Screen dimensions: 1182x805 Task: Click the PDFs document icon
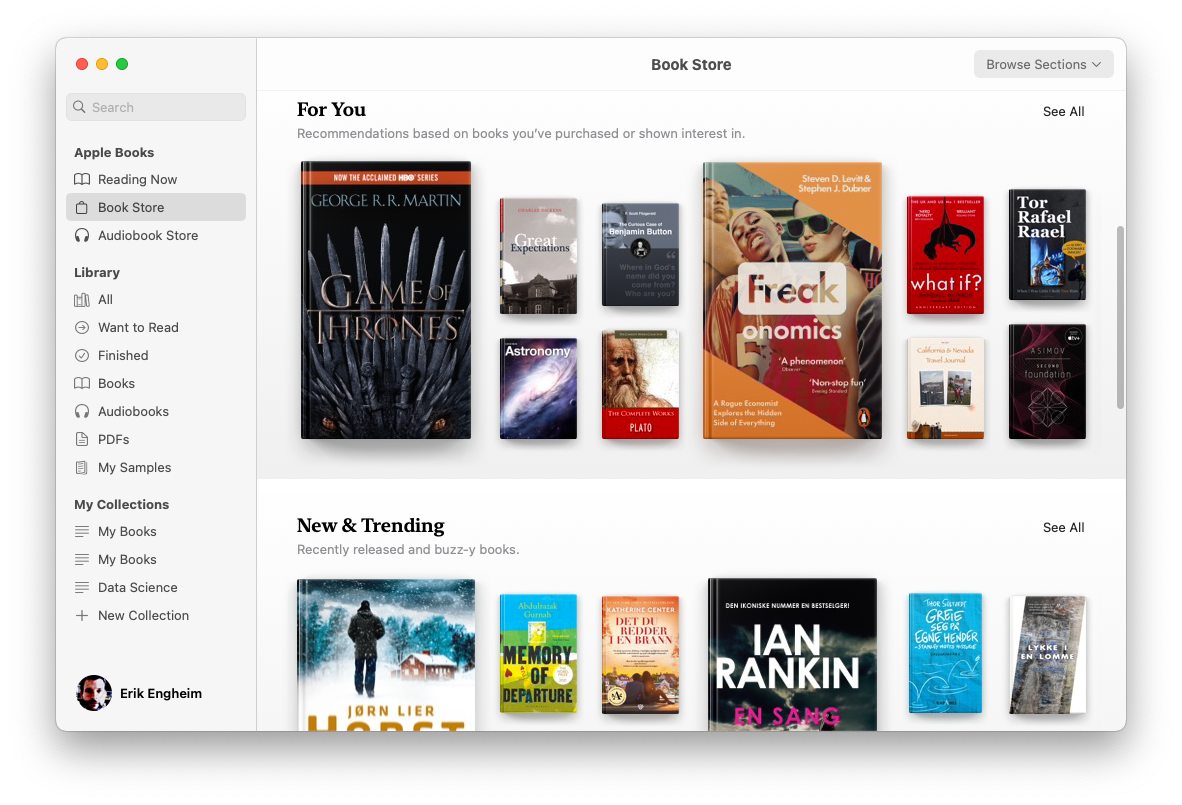tap(81, 439)
